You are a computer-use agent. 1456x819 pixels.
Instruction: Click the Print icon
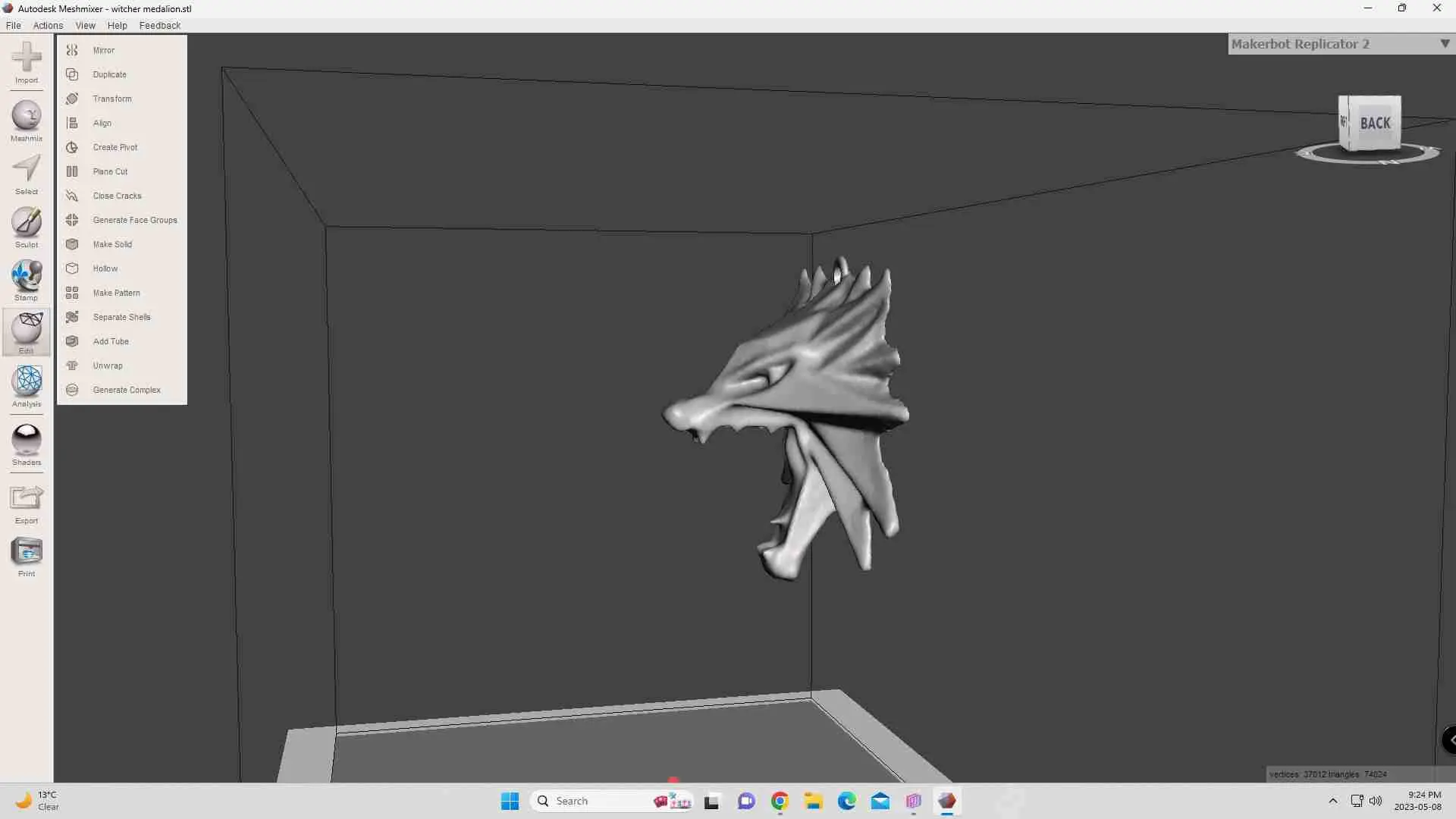coord(27,552)
